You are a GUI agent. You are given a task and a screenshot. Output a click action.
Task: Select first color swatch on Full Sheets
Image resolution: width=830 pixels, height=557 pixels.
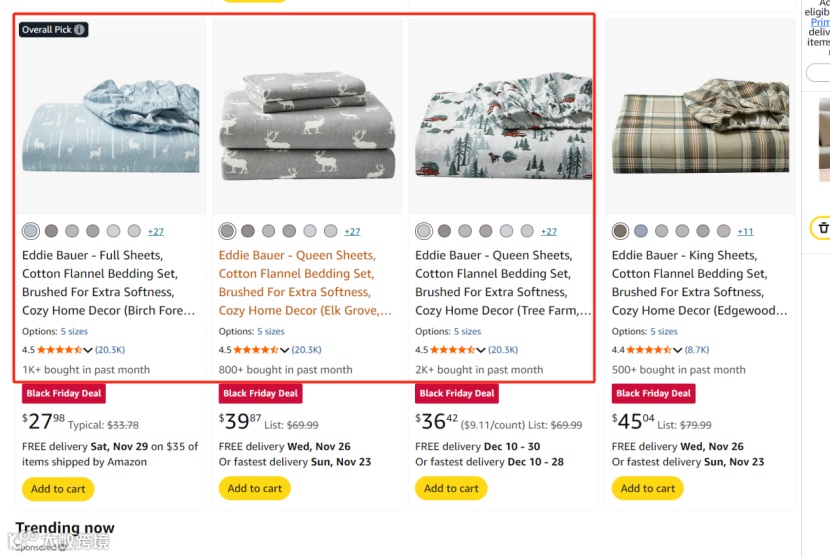click(x=31, y=231)
